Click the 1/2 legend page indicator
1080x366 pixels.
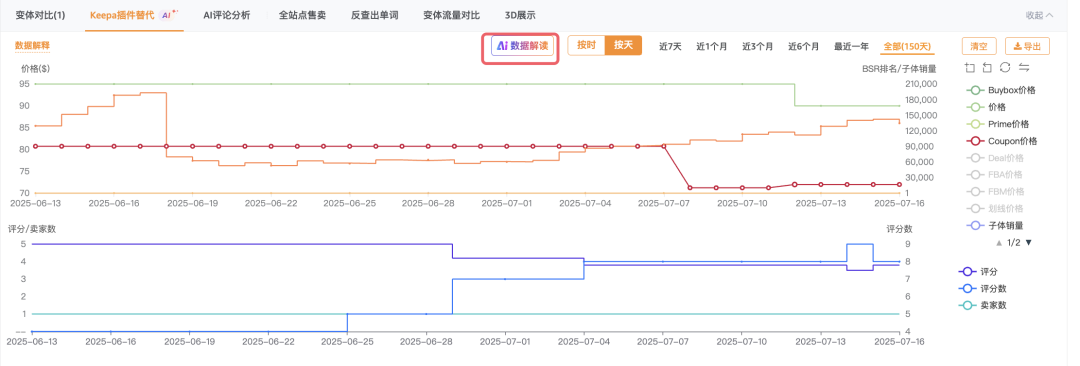coord(1014,243)
